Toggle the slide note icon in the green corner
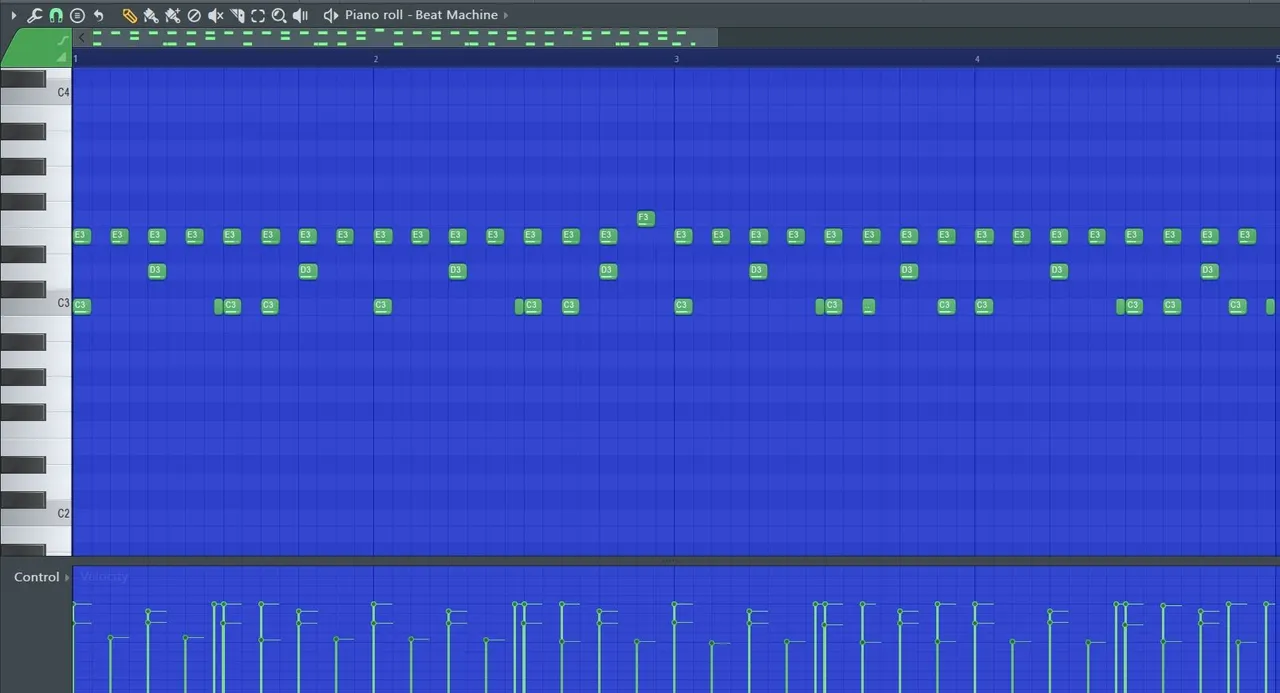 click(x=63, y=40)
